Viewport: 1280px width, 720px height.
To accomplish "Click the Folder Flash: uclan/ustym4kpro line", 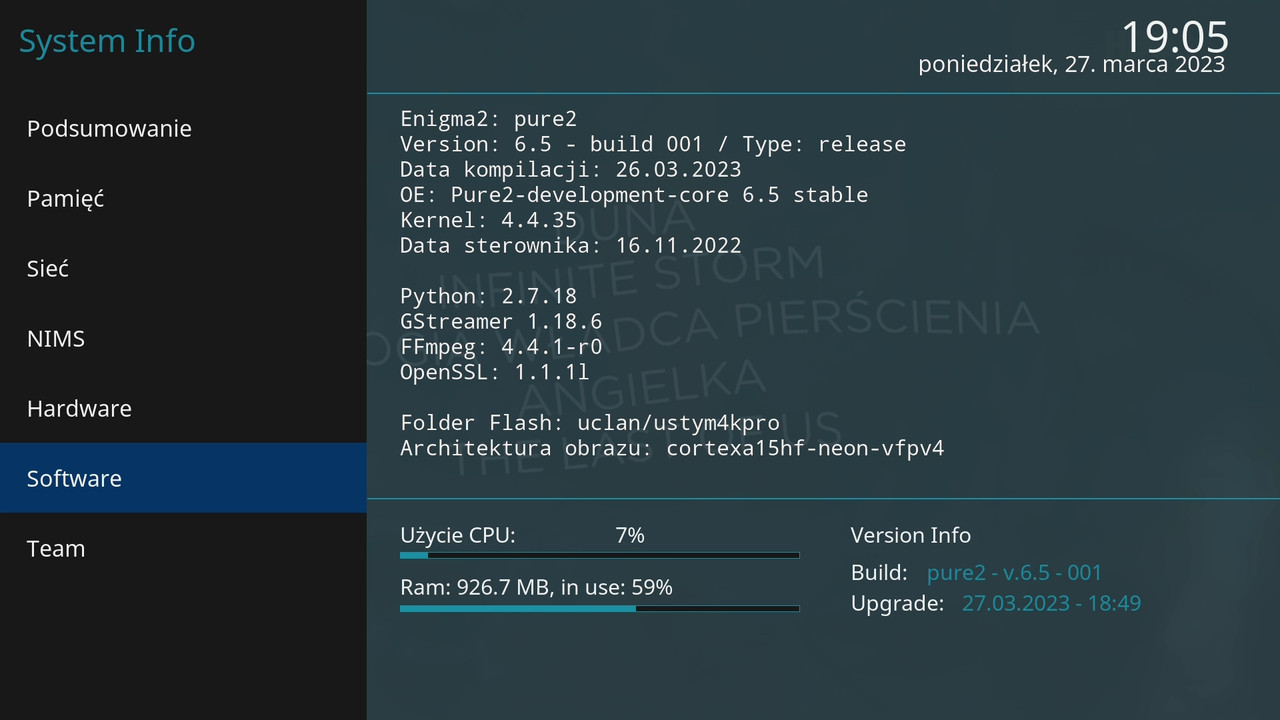I will coord(590,423).
